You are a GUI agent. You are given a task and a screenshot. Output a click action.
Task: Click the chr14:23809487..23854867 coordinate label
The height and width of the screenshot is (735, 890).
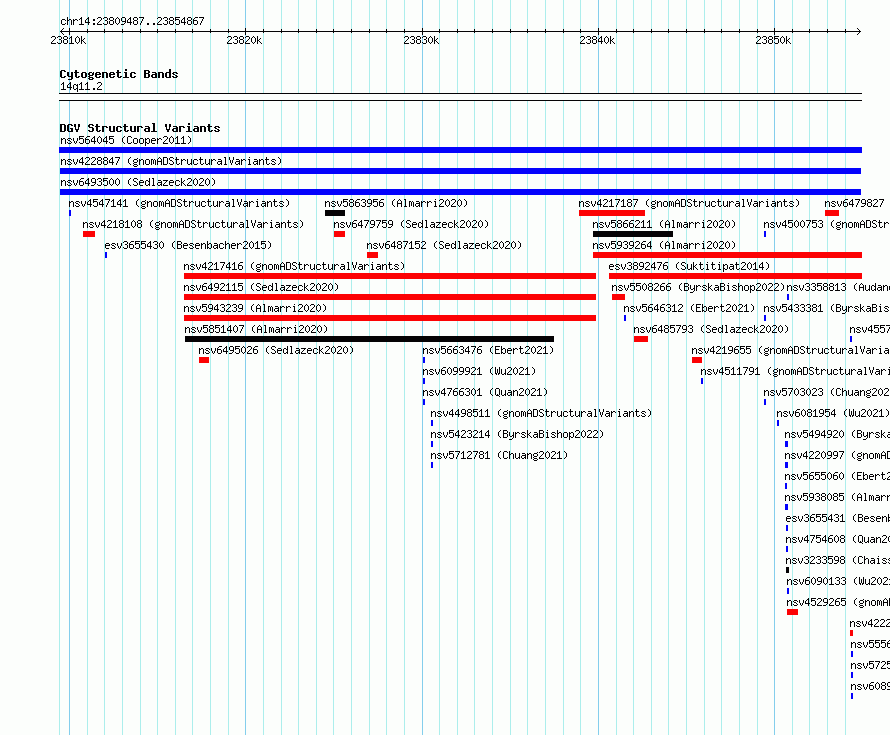(x=132, y=21)
